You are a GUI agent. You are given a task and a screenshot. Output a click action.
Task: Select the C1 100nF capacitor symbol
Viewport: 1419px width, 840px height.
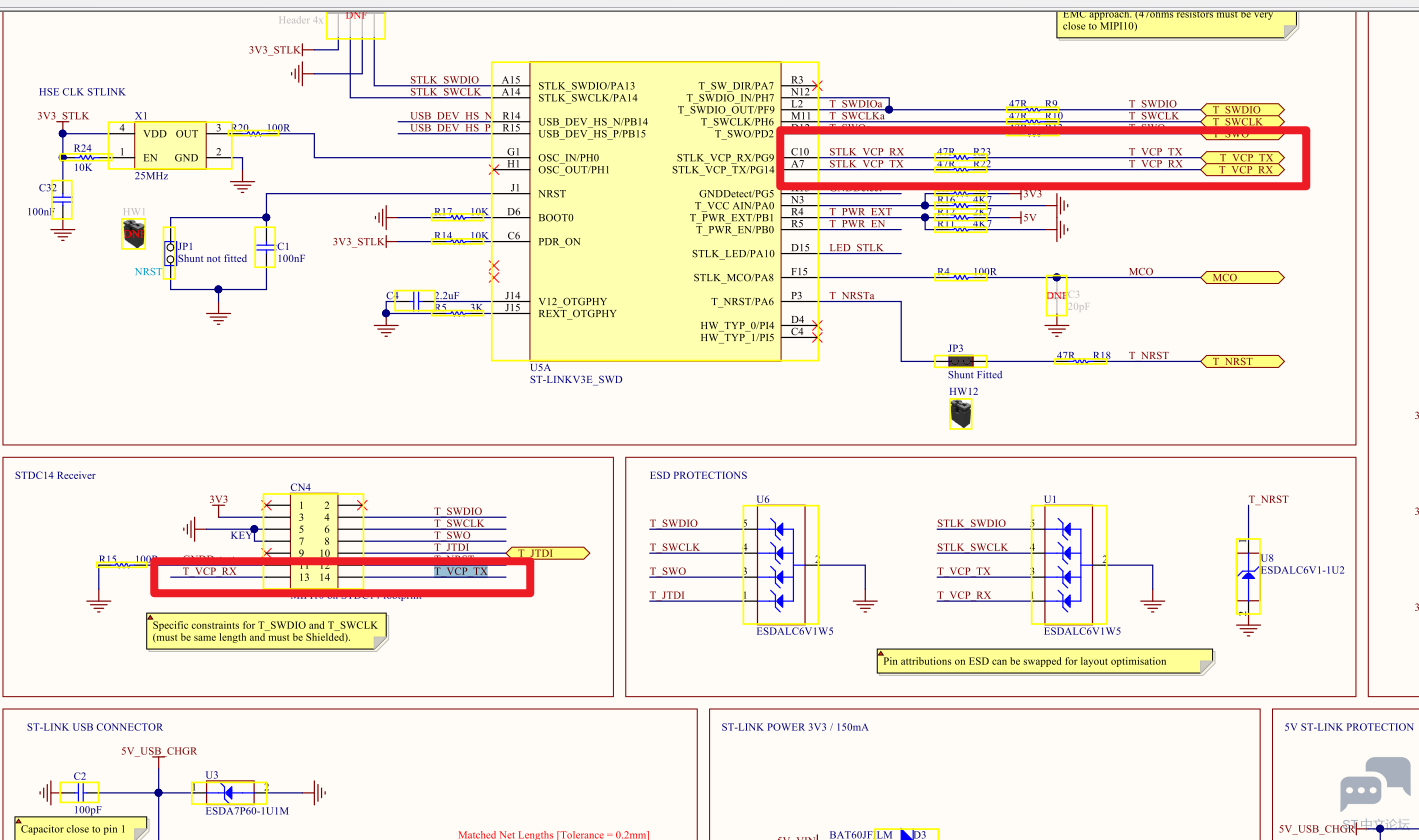click(x=264, y=247)
